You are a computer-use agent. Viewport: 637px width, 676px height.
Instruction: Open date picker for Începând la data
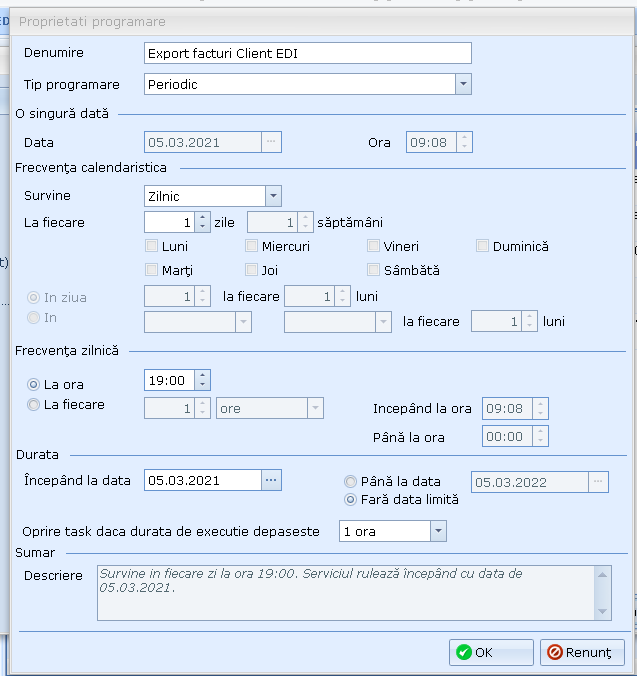271,480
